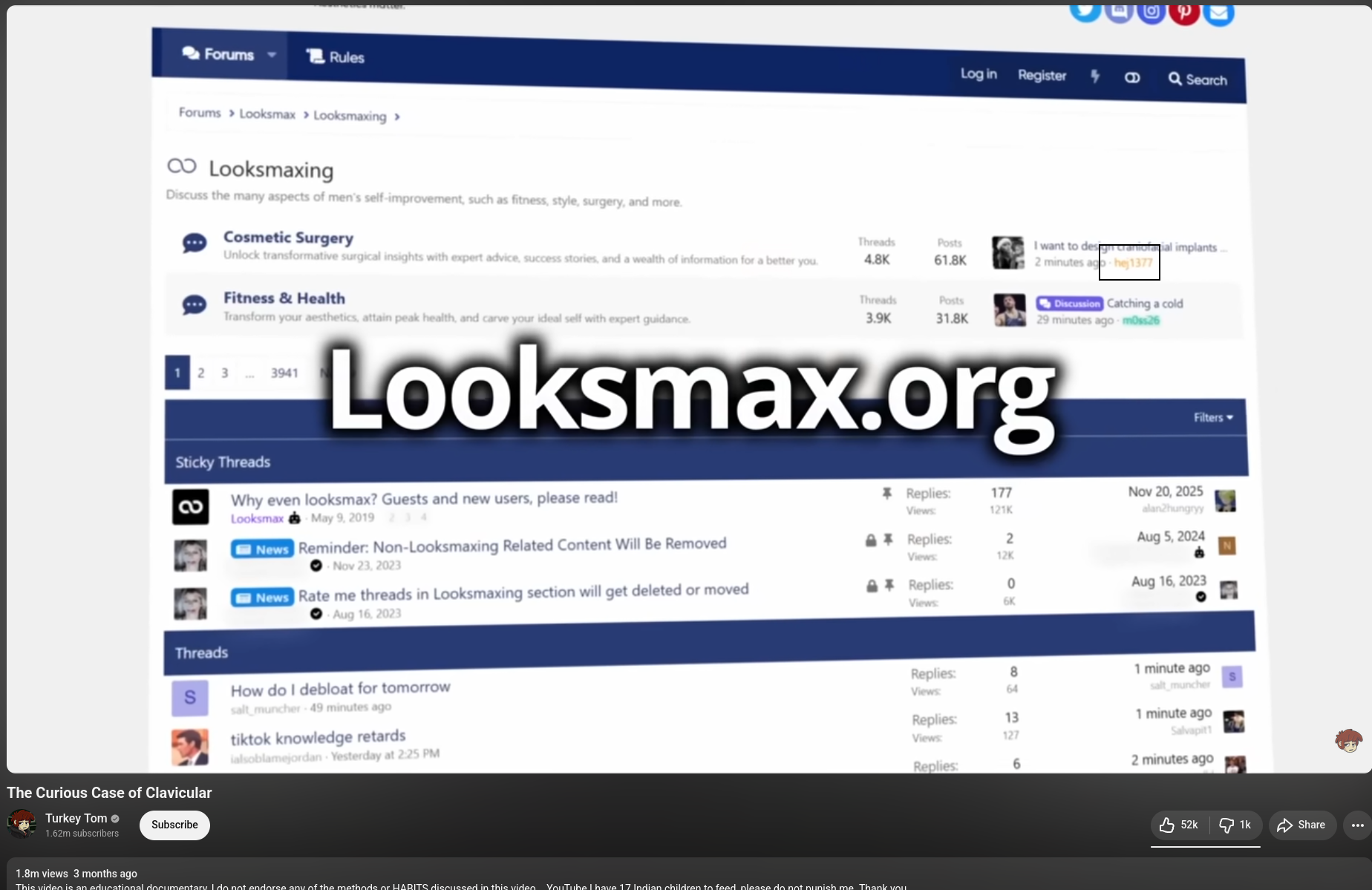
Task: Click the lightning bolt What's New icon
Action: pos(1095,76)
